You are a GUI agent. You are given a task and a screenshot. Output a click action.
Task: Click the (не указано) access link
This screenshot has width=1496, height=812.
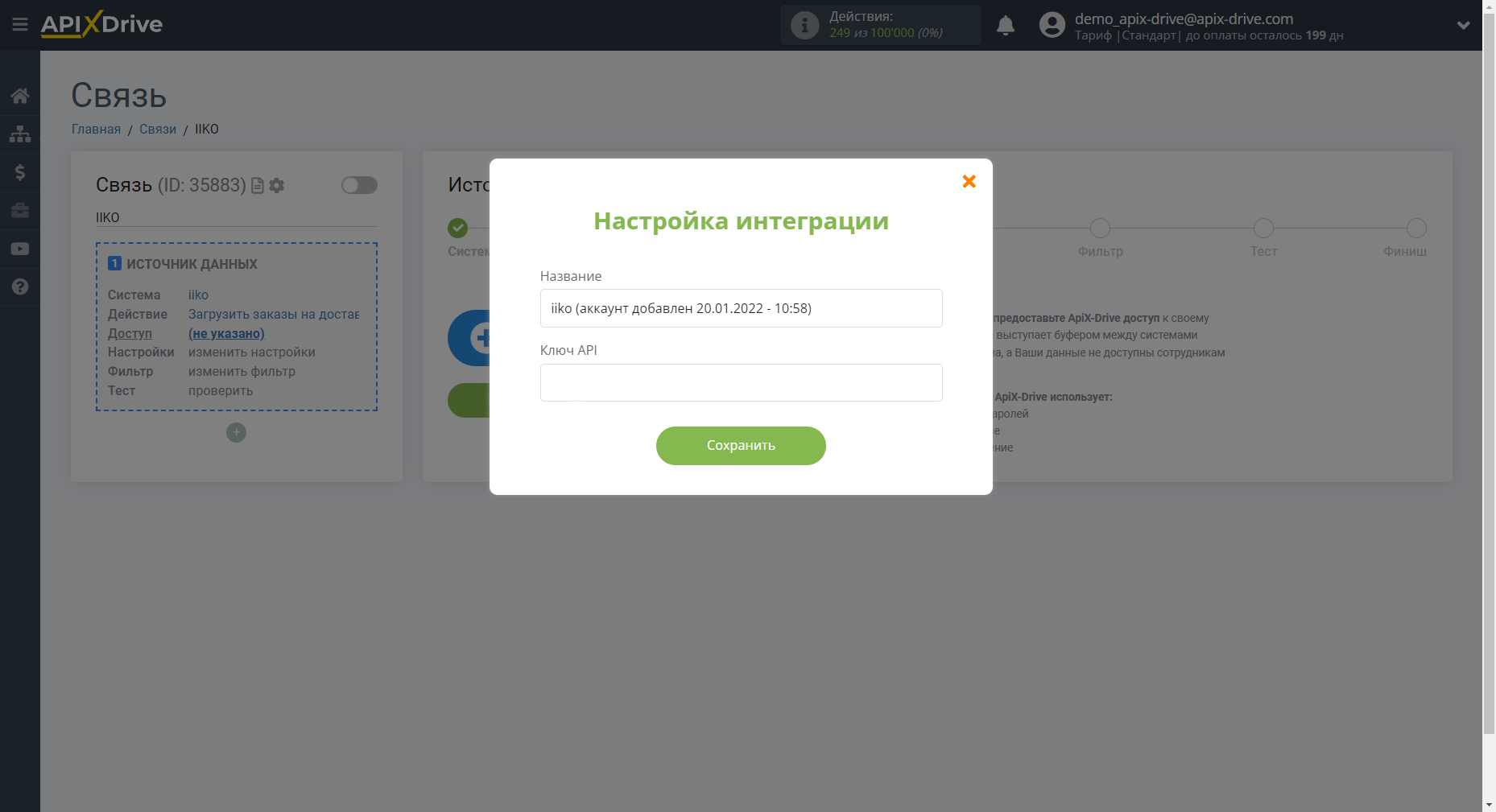(226, 333)
